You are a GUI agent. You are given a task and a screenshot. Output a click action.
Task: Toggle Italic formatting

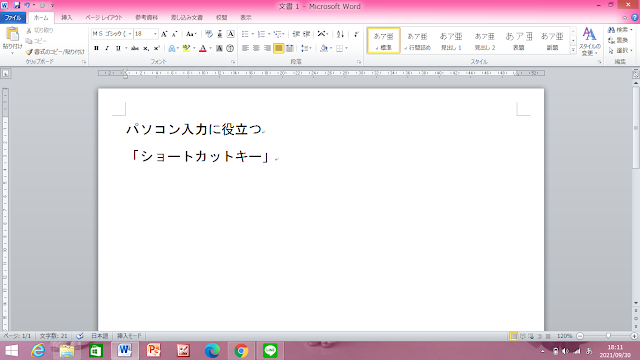[x=107, y=48]
